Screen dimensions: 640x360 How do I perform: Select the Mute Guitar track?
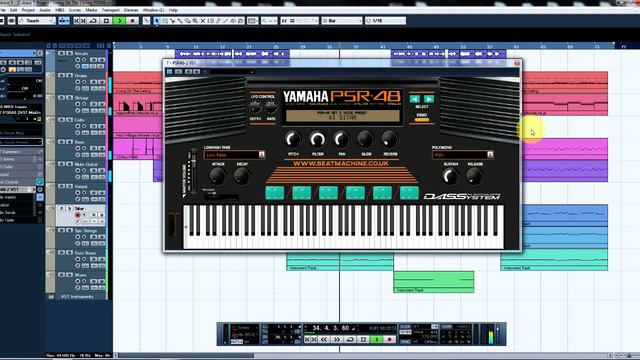click(87, 164)
